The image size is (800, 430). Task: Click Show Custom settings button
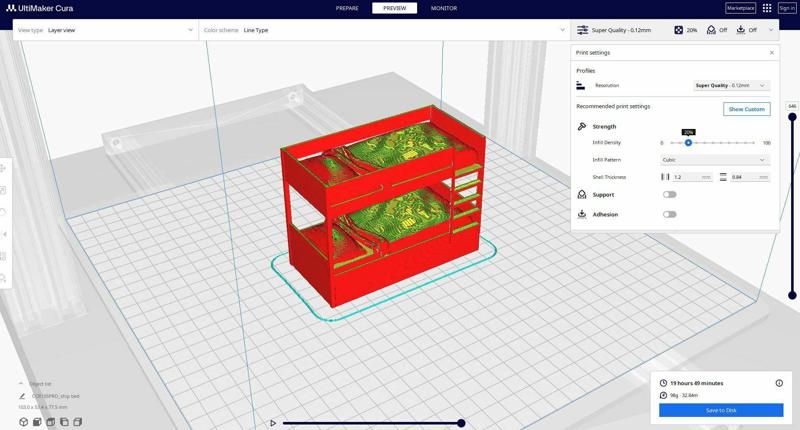746,109
